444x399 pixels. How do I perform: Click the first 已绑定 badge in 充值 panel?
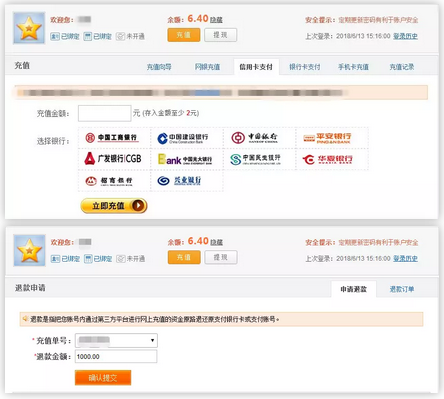pos(65,36)
